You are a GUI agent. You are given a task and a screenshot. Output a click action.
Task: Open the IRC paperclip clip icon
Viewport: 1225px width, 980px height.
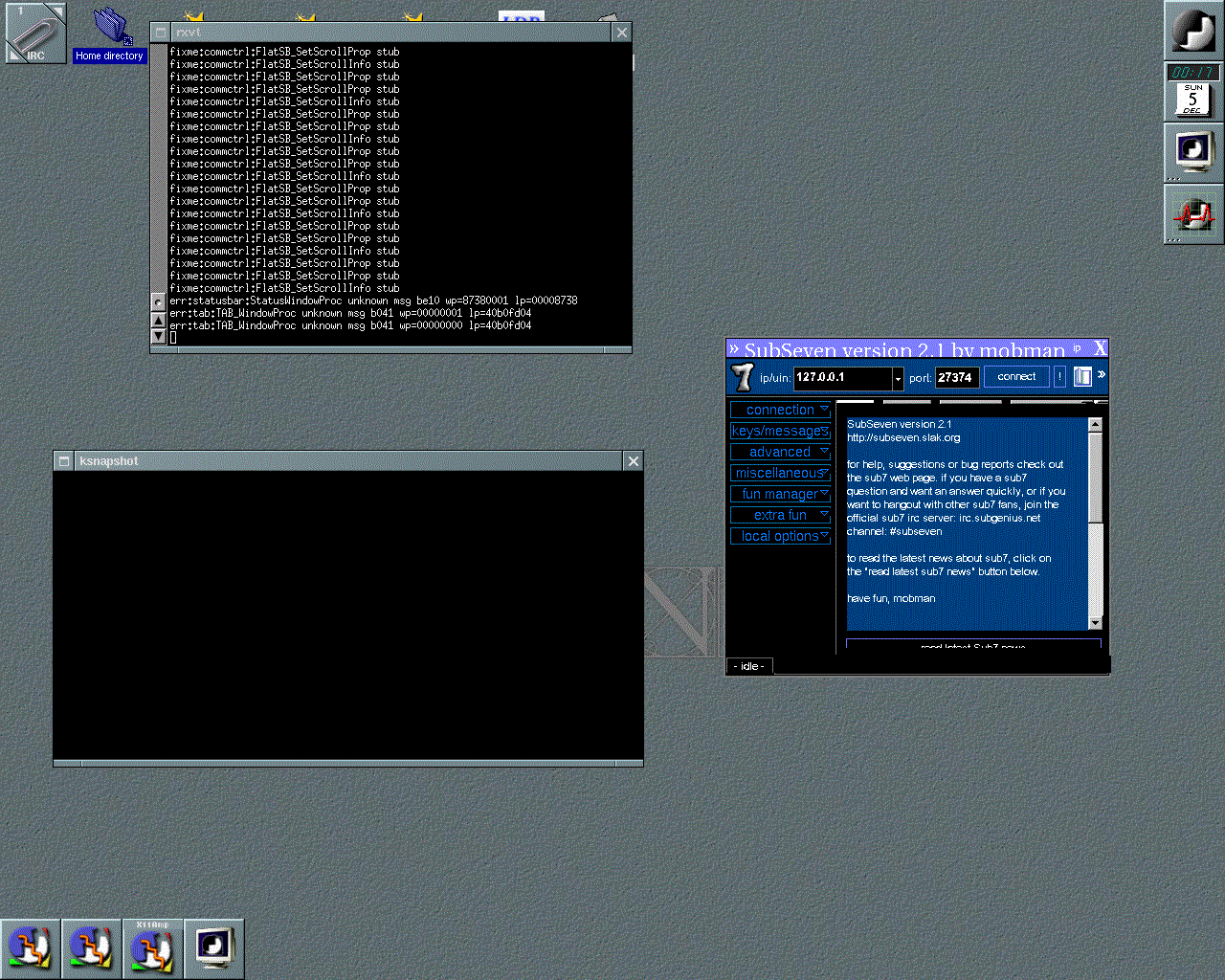tap(35, 33)
